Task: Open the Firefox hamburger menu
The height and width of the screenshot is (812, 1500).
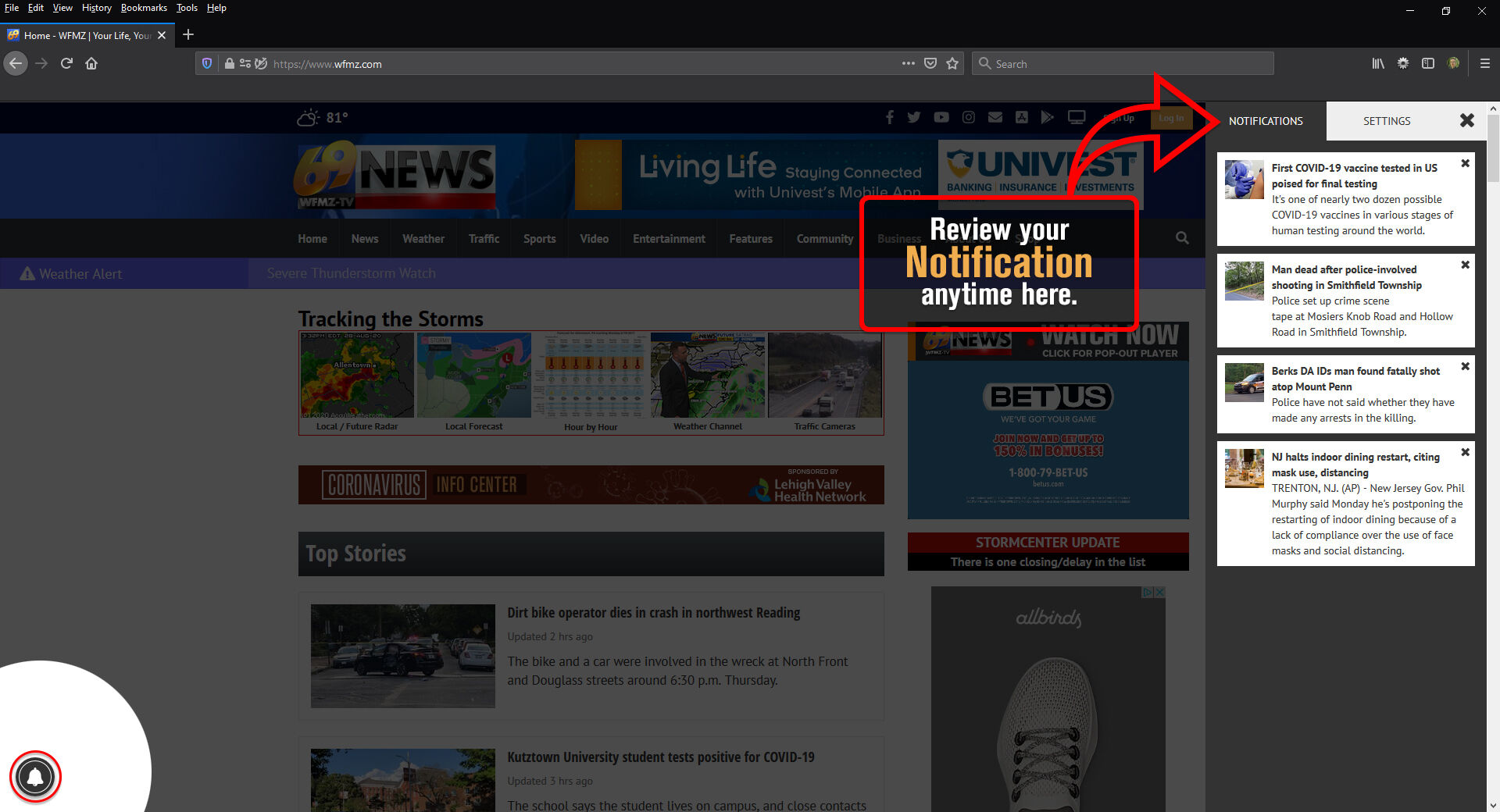Action: [1484, 63]
